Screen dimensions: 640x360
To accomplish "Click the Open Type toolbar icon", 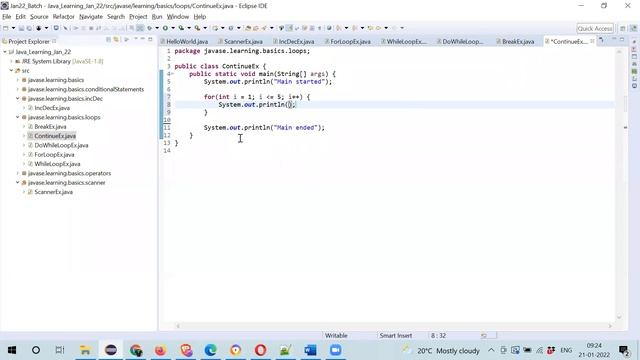I will point(248,28).
